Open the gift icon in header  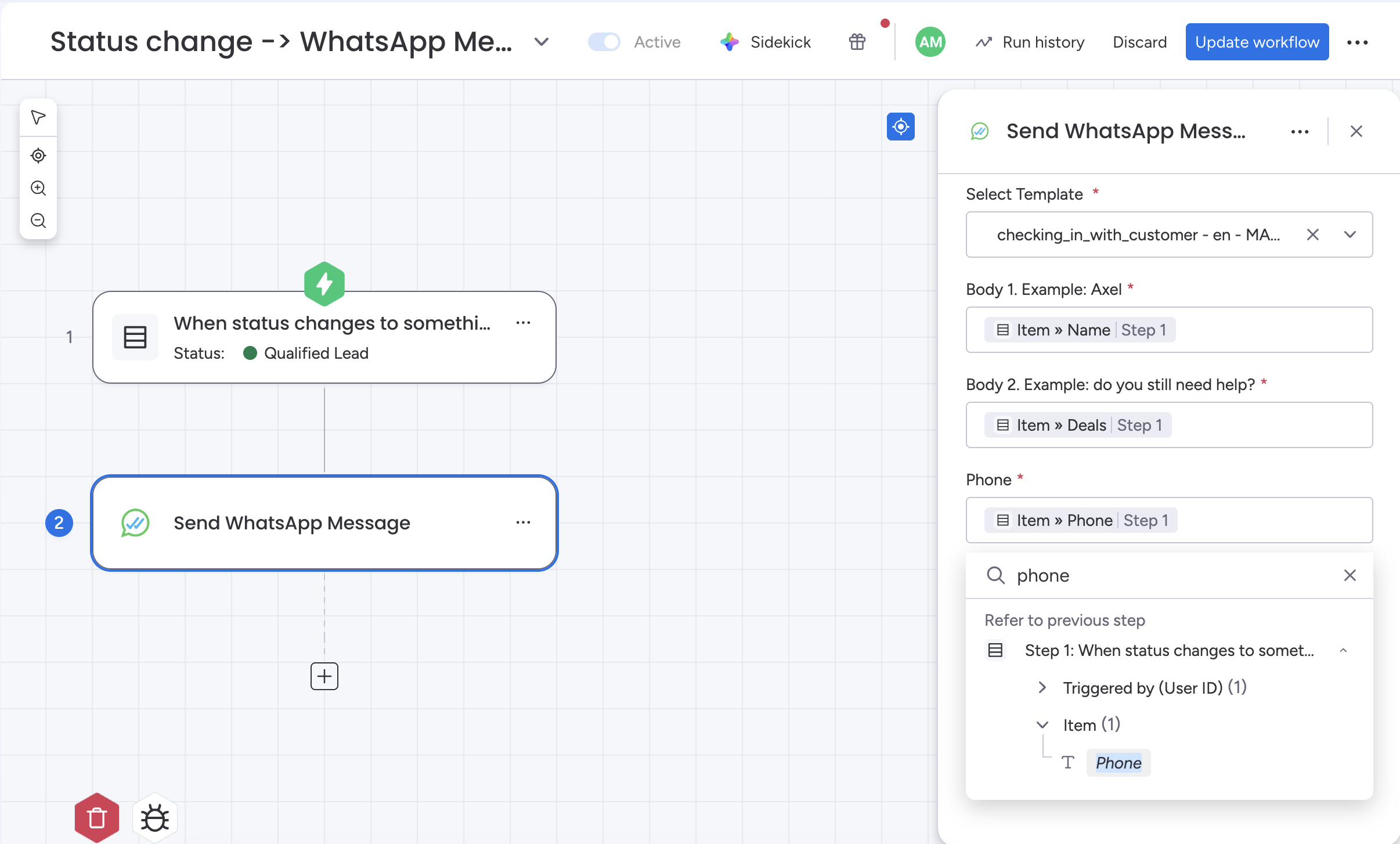point(857,42)
